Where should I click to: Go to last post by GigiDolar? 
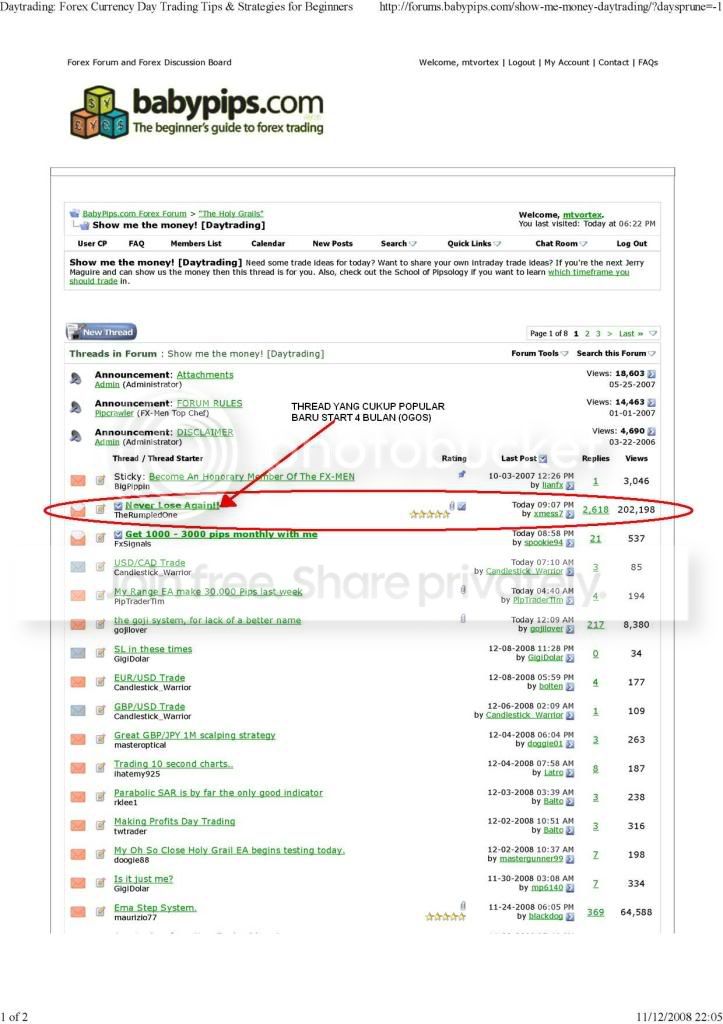pos(570,658)
